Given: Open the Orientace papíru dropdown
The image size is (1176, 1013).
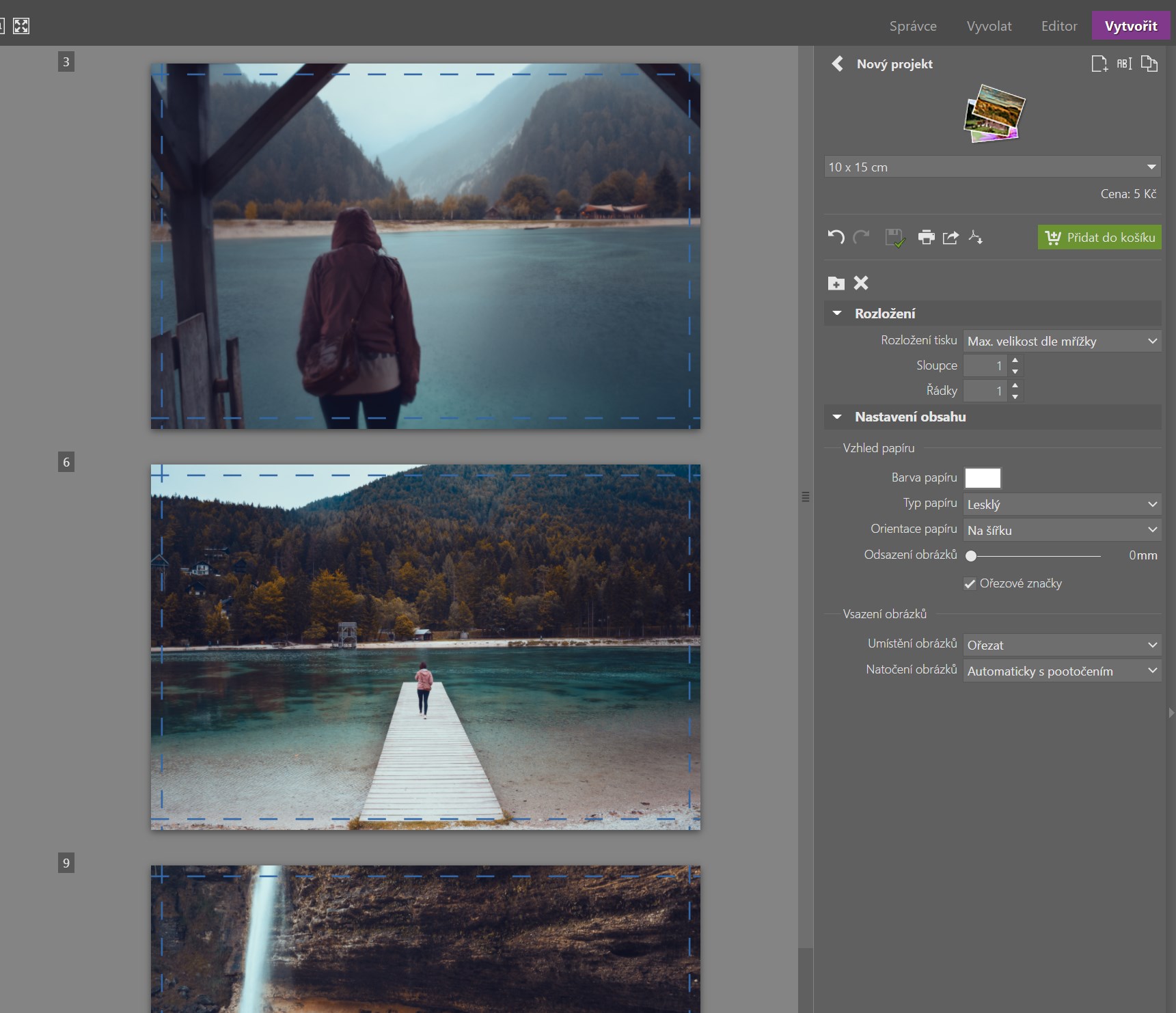Looking at the screenshot, I should click(x=1062, y=530).
